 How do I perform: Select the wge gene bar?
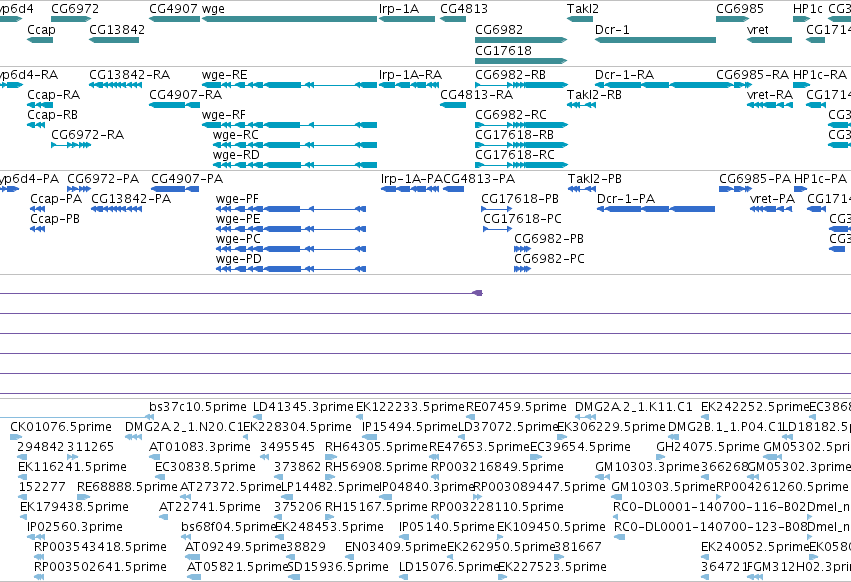pos(289,19)
